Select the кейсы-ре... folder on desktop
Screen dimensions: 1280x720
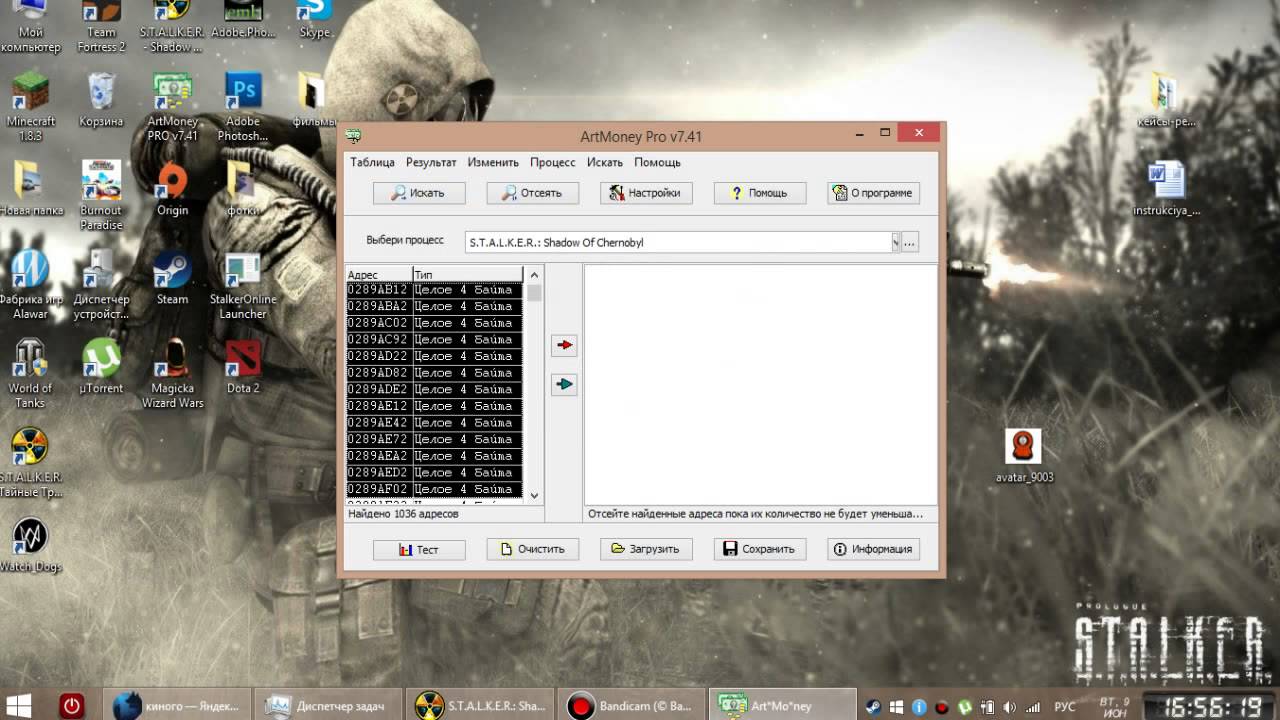[x=1166, y=101]
